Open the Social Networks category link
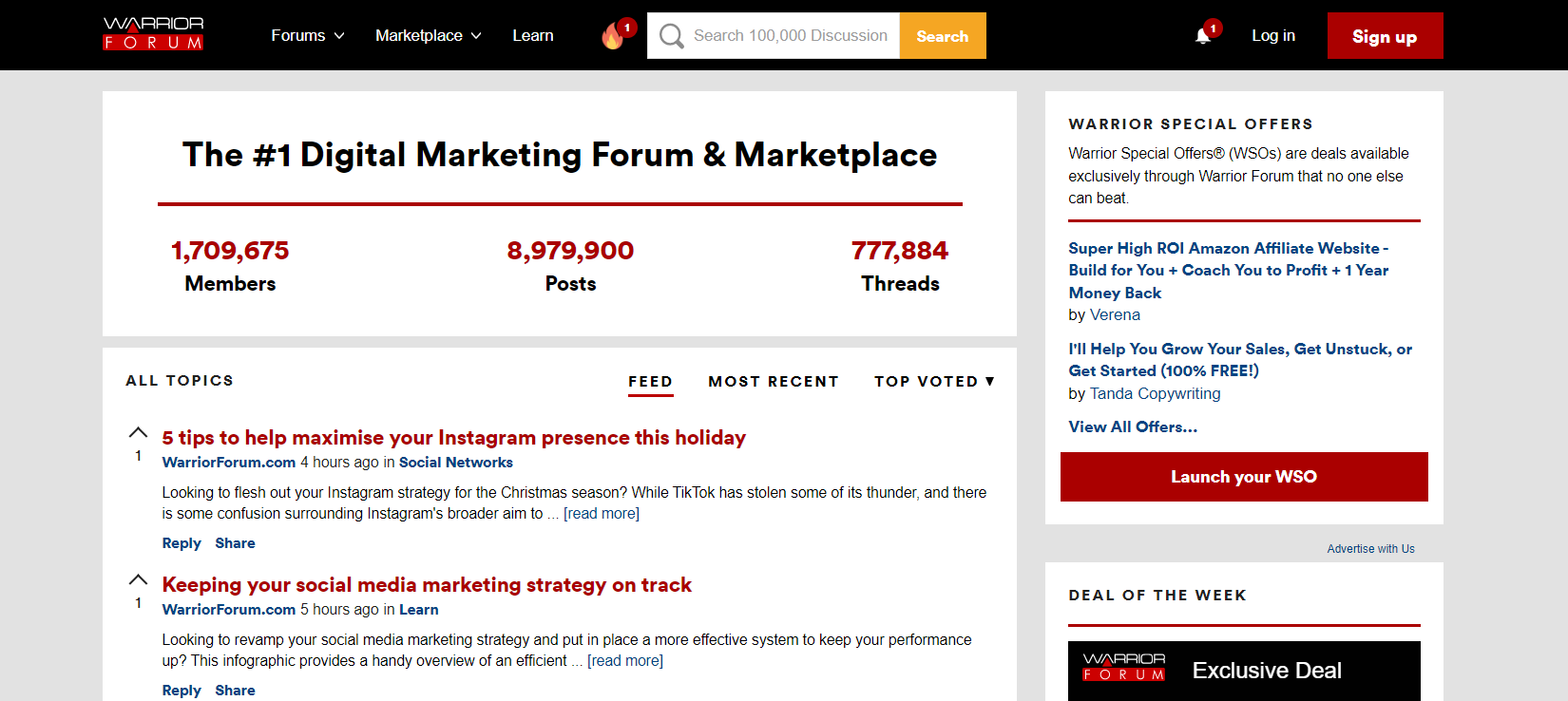The width and height of the screenshot is (1568, 701). tap(455, 463)
